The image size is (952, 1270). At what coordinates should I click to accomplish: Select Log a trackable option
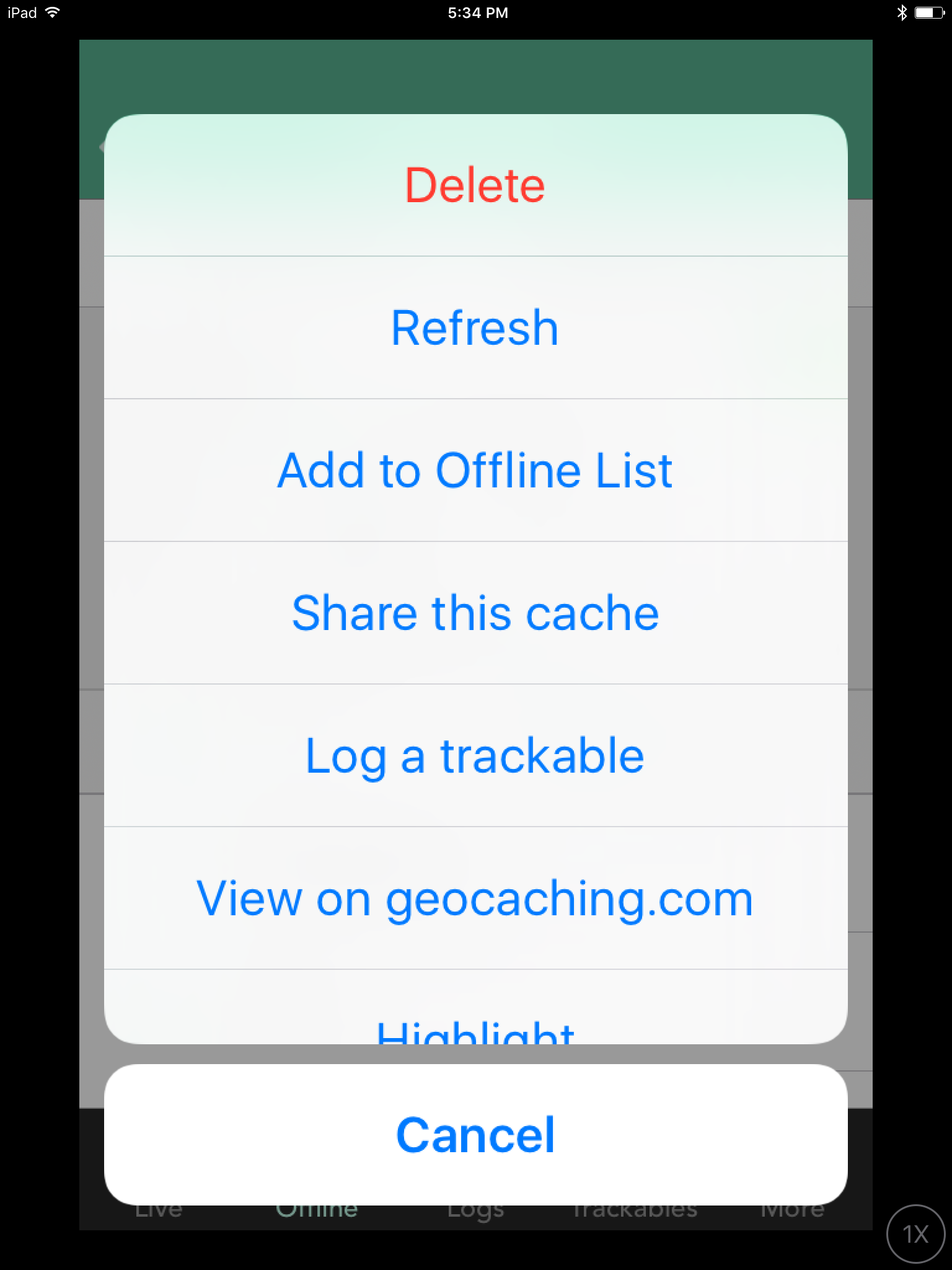(475, 755)
